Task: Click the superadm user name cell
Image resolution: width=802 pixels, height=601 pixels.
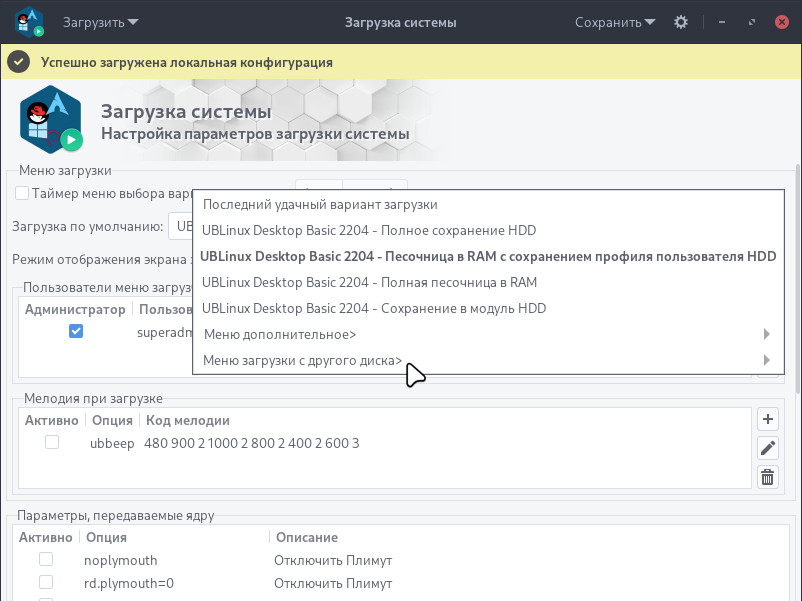Action: [164, 332]
